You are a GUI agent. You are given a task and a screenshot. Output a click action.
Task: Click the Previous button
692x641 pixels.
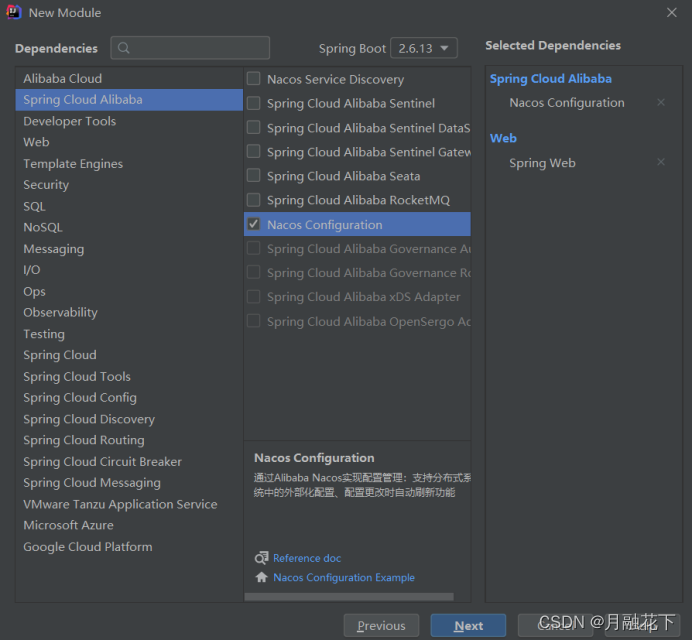(x=381, y=626)
